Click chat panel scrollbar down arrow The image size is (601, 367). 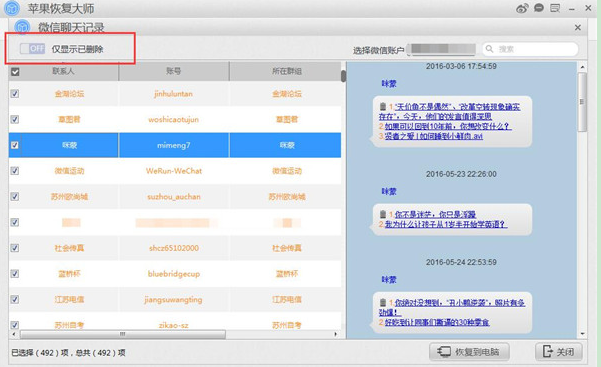pyautogui.click(x=582, y=334)
